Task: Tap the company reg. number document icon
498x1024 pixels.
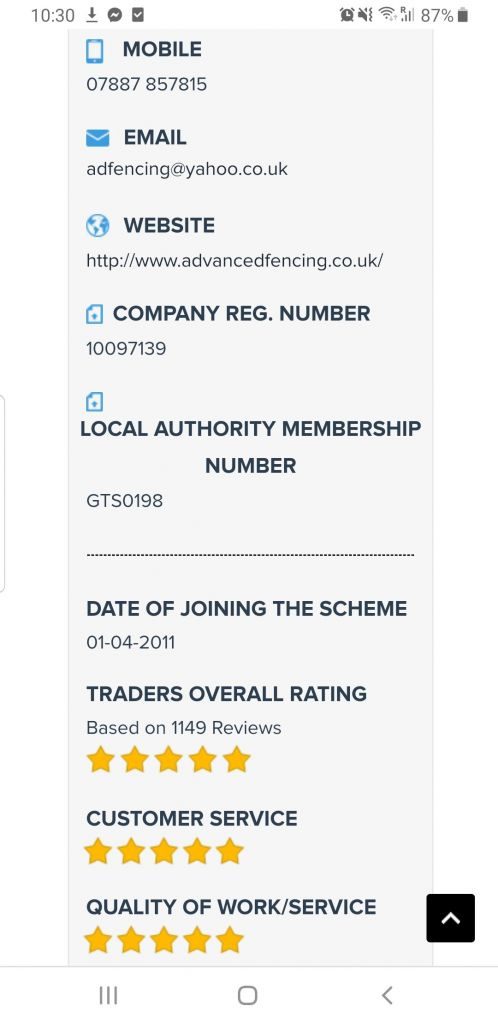Action: pyautogui.click(x=95, y=315)
